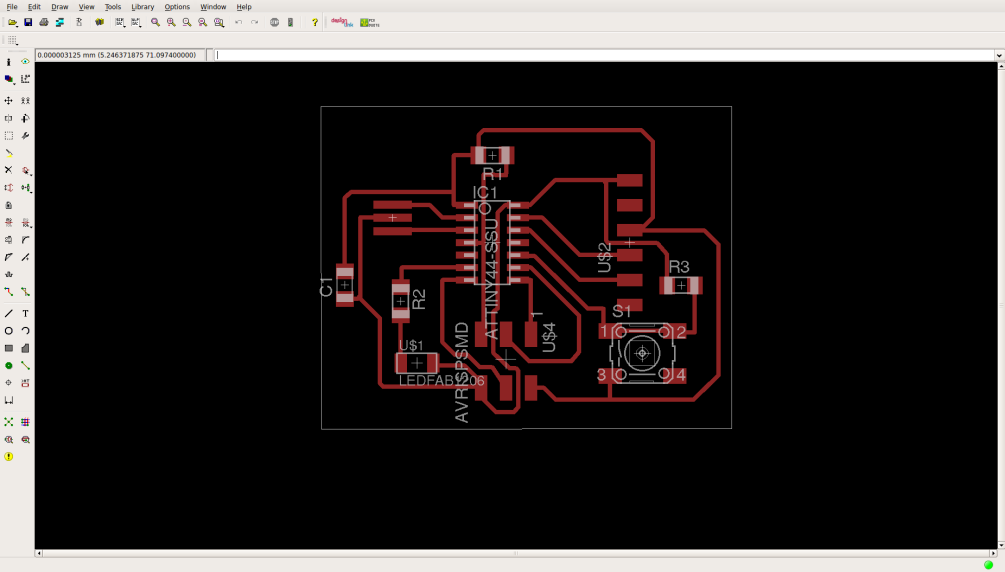Open the Library menu
Screen dimensions: 1005x572
(143, 7)
